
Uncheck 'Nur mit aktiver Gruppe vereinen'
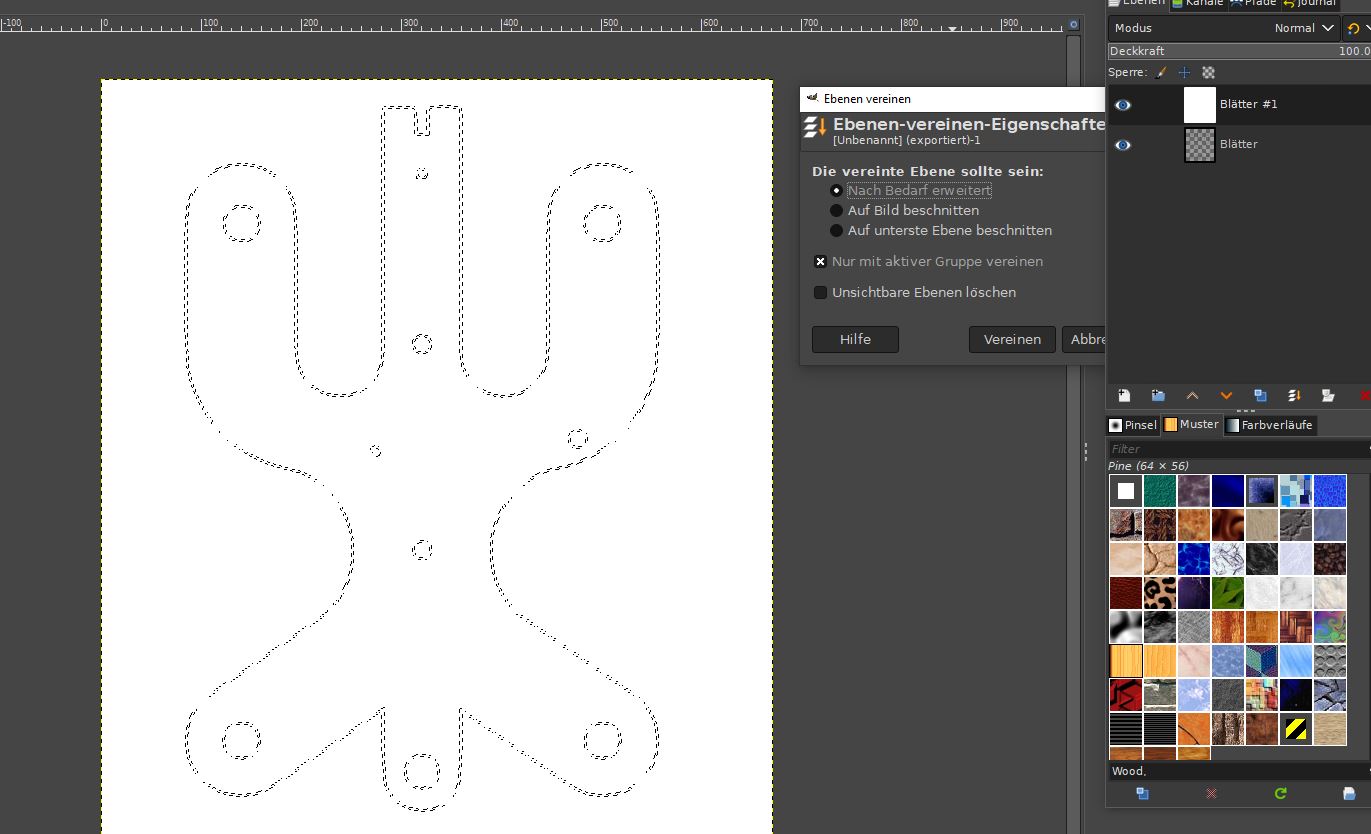tap(820, 262)
